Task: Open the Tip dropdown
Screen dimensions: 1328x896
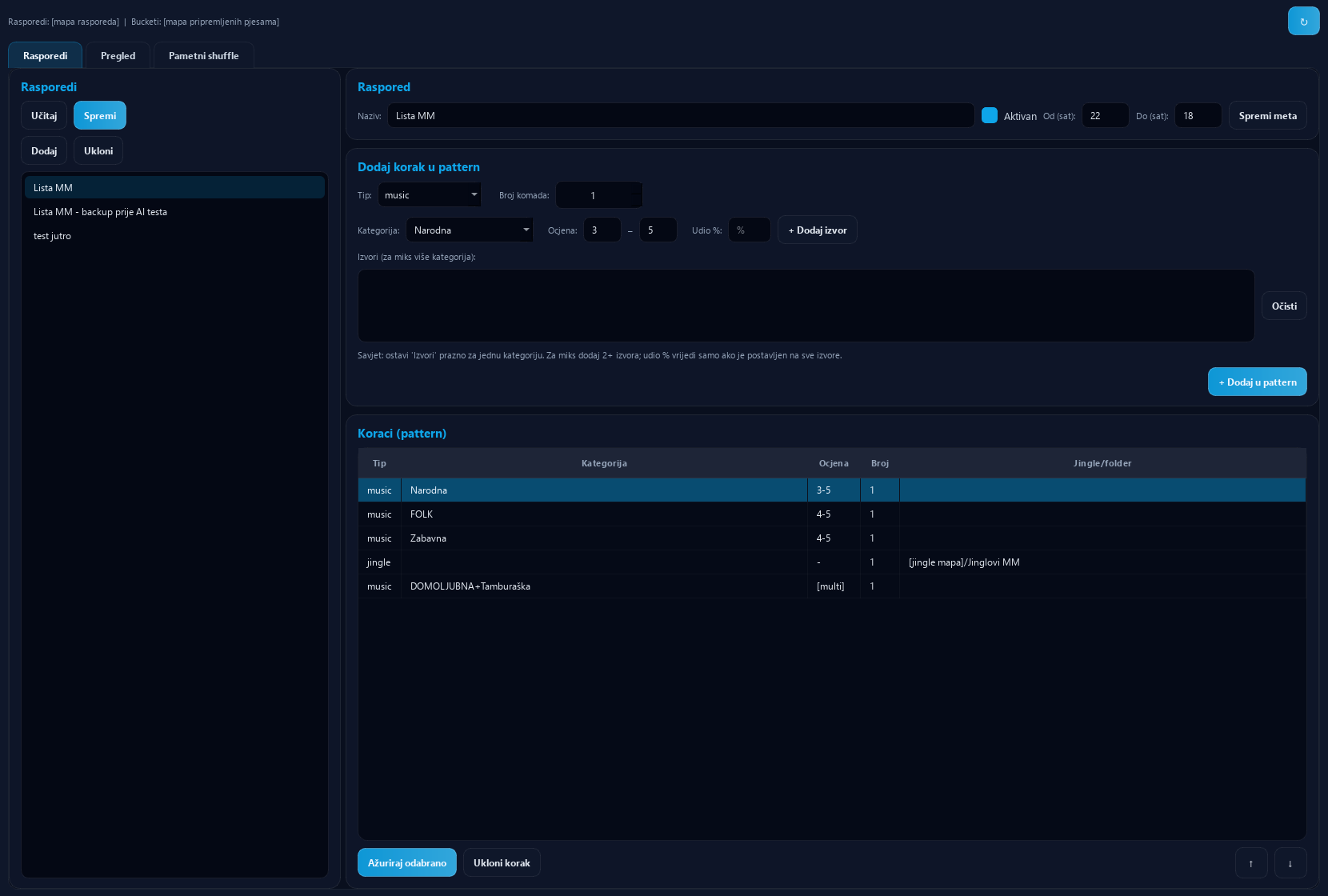Action: coord(430,195)
